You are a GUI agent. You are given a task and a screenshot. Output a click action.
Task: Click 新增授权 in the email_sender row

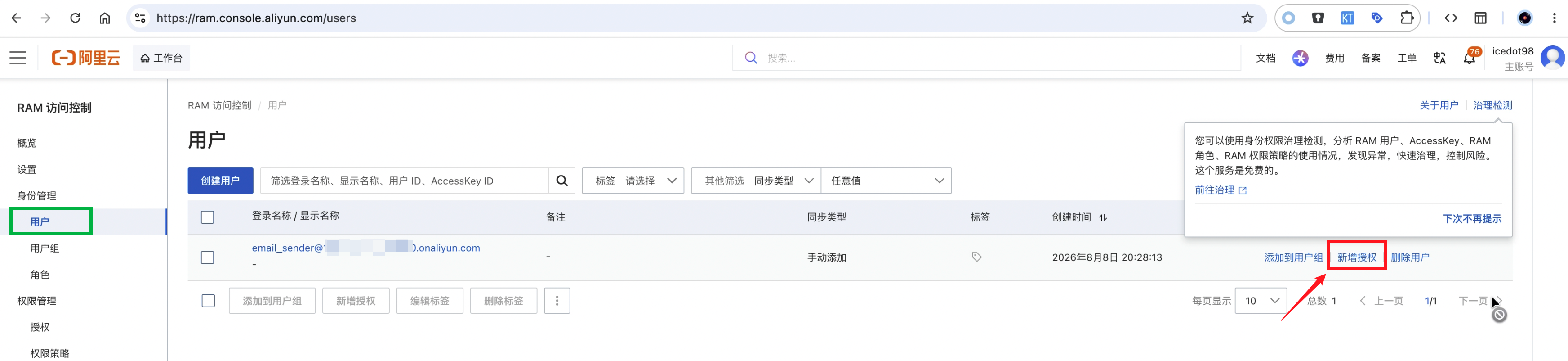[1356, 257]
